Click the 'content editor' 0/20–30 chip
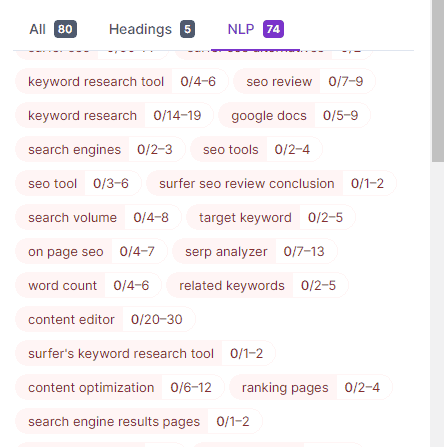This screenshot has height=447, width=444. [x=105, y=319]
